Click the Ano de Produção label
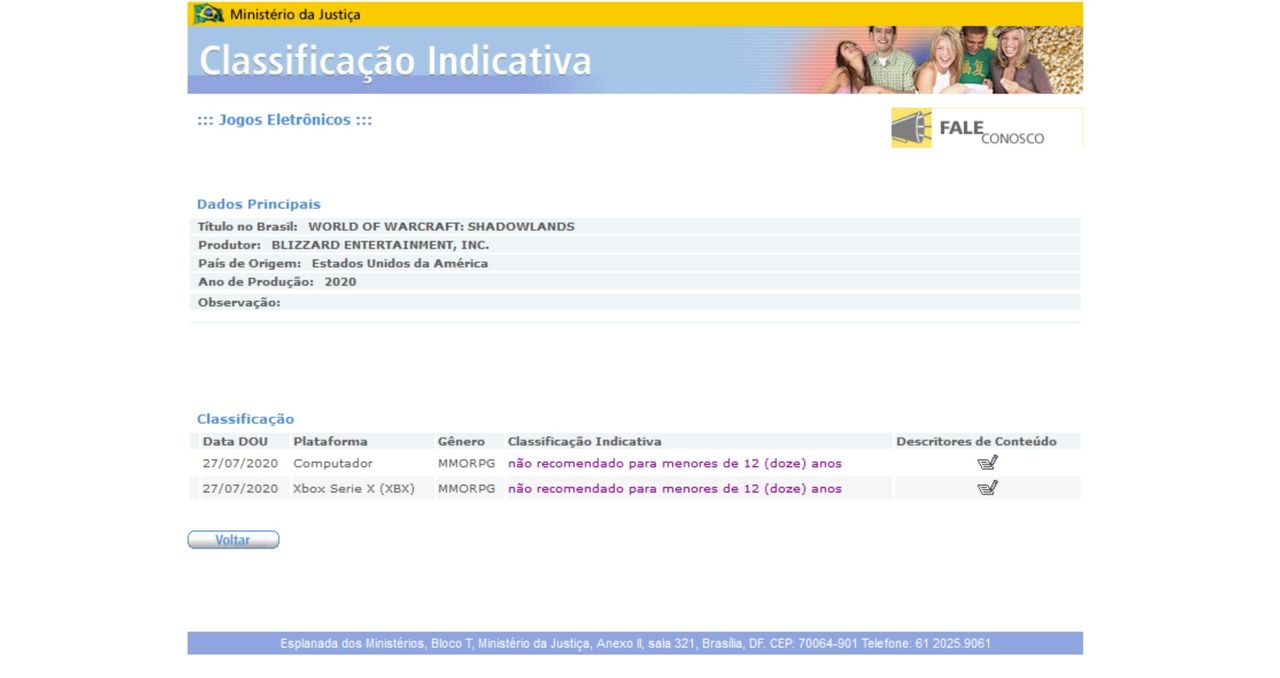 256,282
